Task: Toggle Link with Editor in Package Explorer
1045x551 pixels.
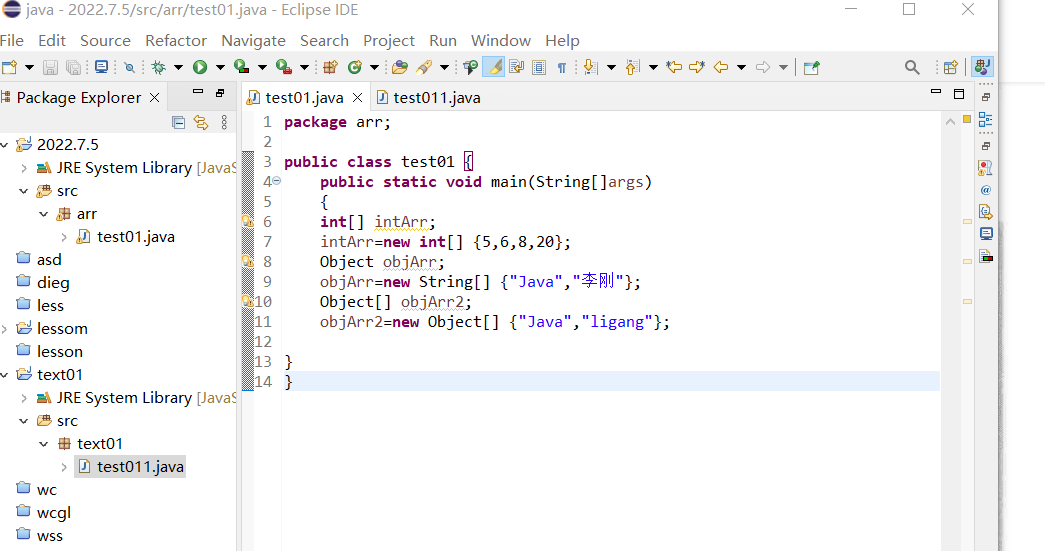Action: pos(201,122)
